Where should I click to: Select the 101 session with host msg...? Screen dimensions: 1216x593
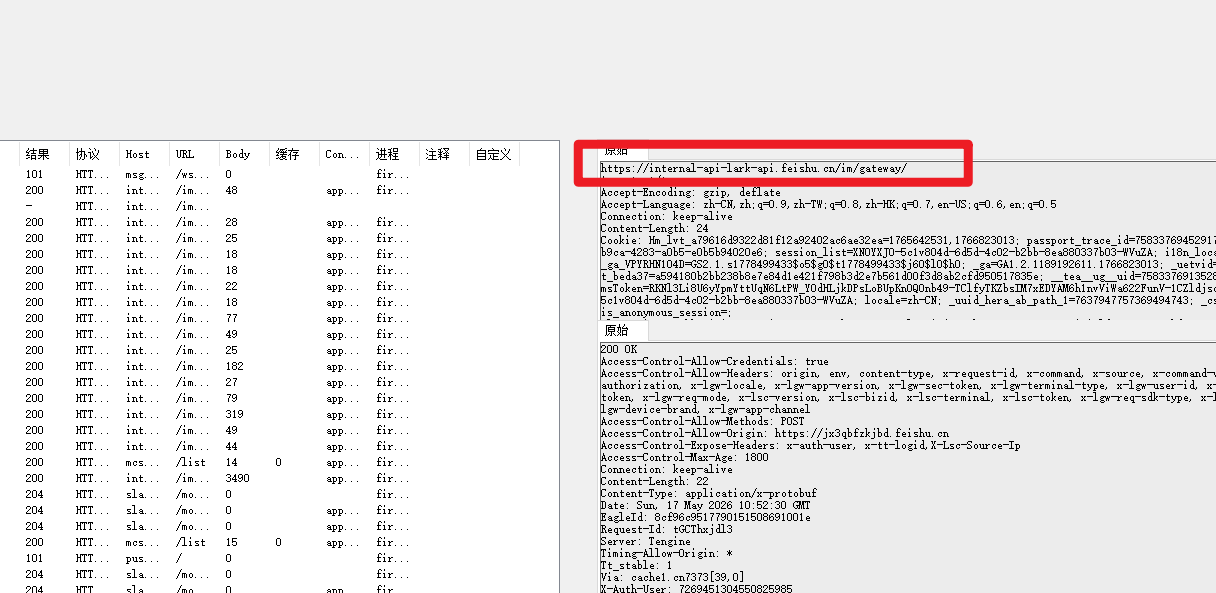click(x=280, y=174)
